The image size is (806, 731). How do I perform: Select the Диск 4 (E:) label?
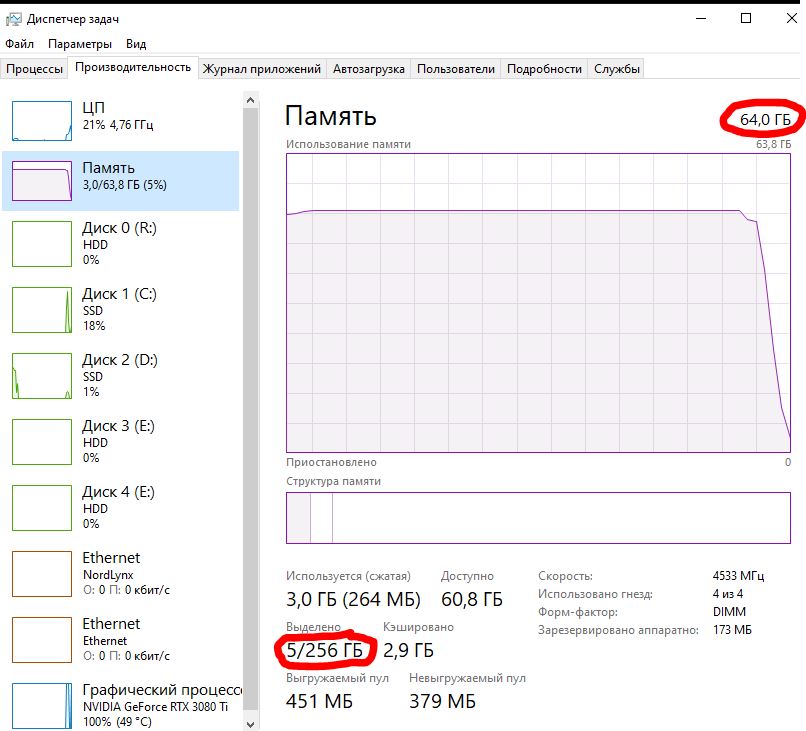point(118,492)
